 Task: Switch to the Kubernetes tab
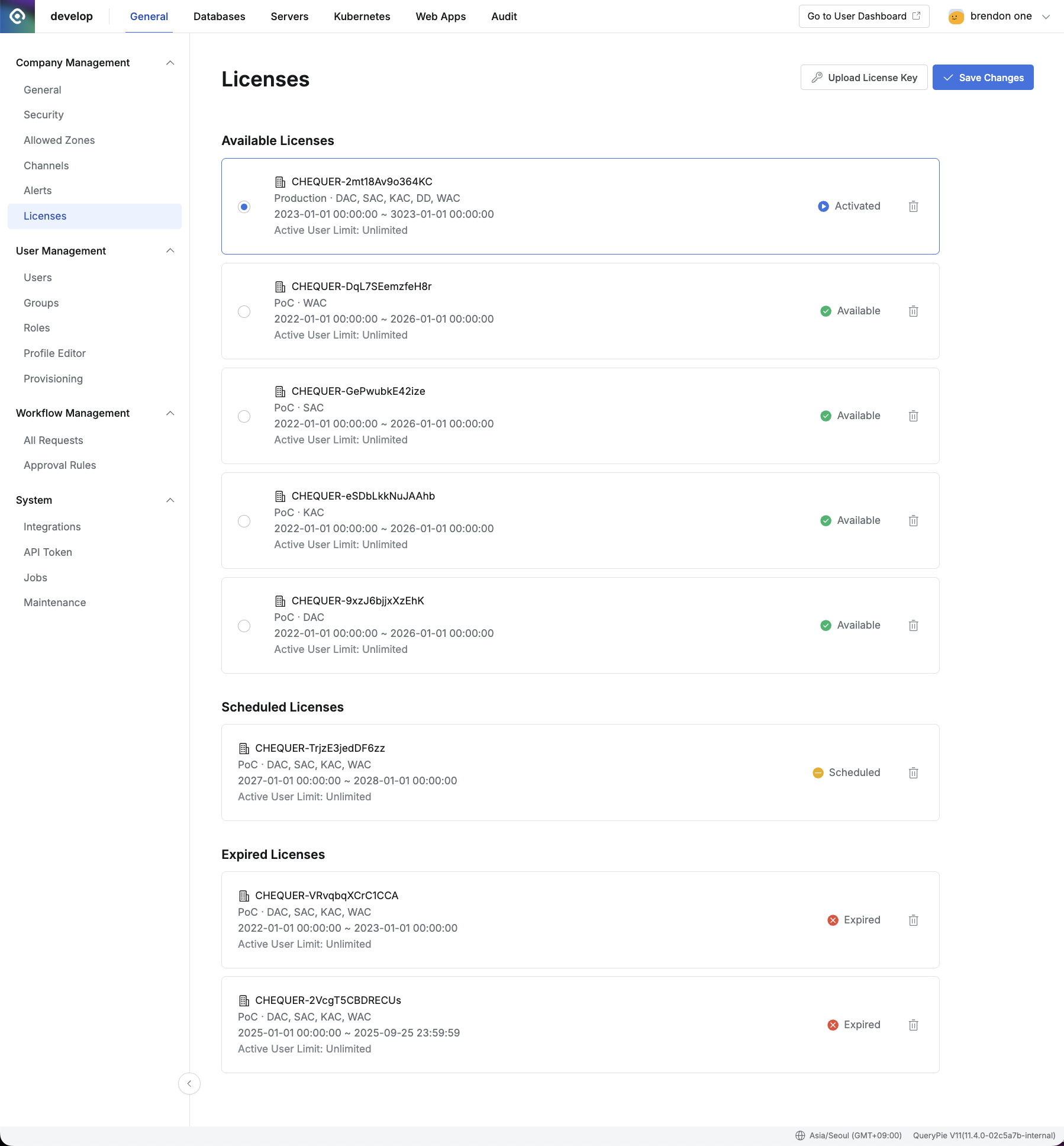(x=362, y=17)
